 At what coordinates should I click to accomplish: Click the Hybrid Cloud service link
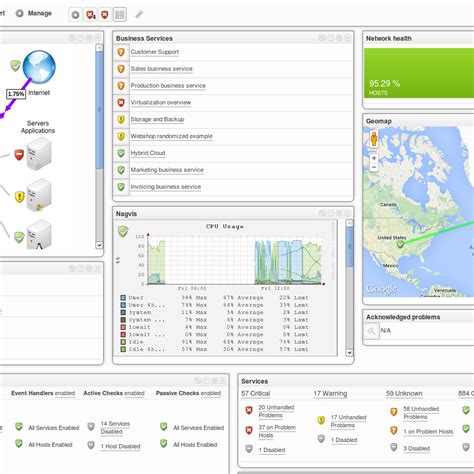[x=148, y=153]
